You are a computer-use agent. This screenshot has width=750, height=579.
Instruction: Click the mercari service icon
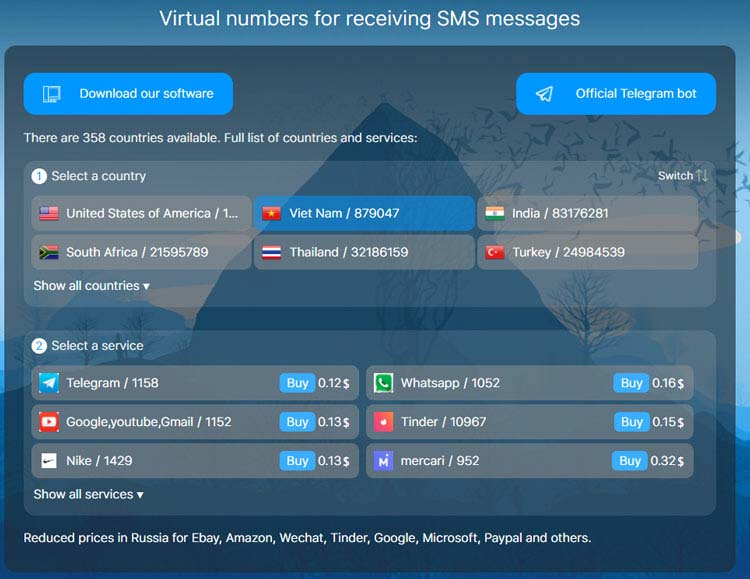click(383, 461)
